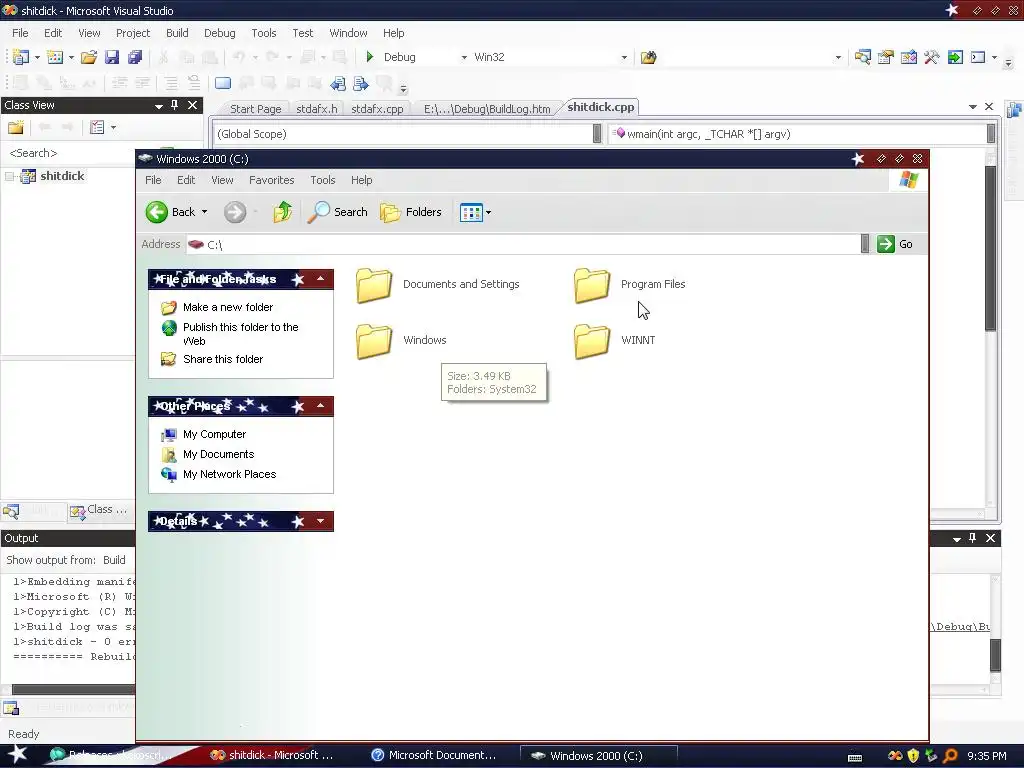The height and width of the screenshot is (768, 1024).
Task: Select Program Files folder icon
Action: tap(592, 285)
